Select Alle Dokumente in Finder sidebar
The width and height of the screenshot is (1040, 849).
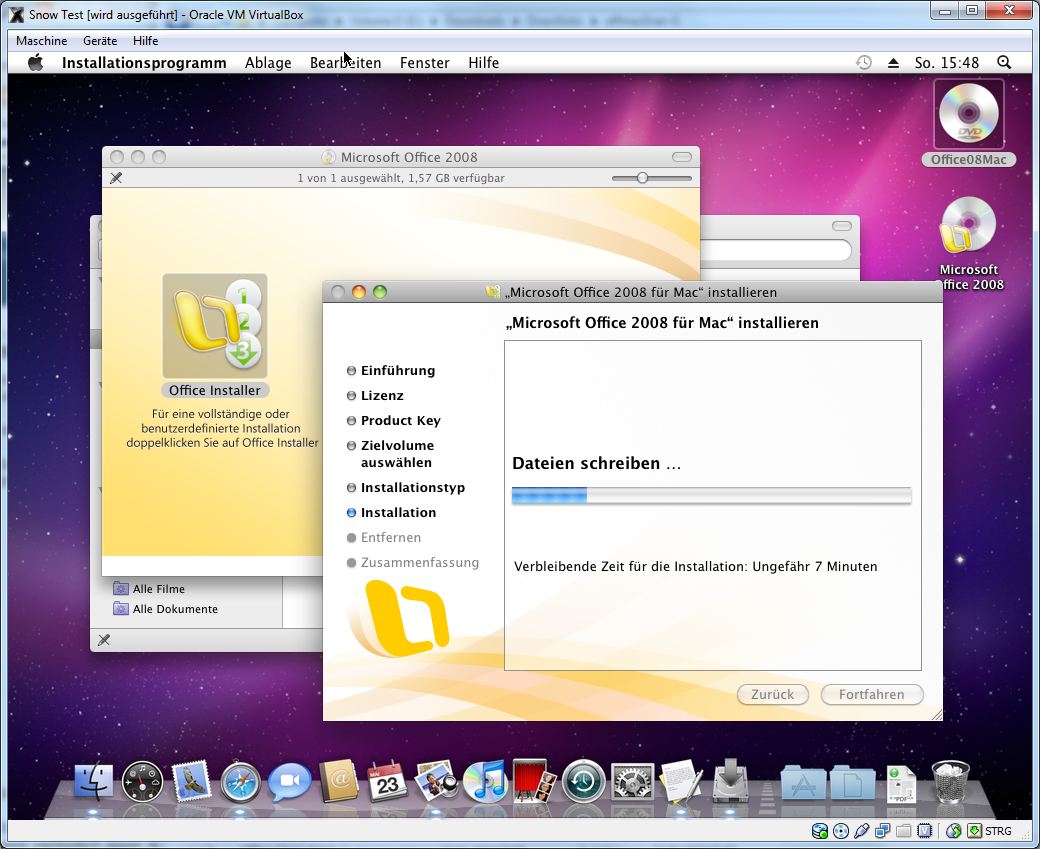(x=165, y=609)
